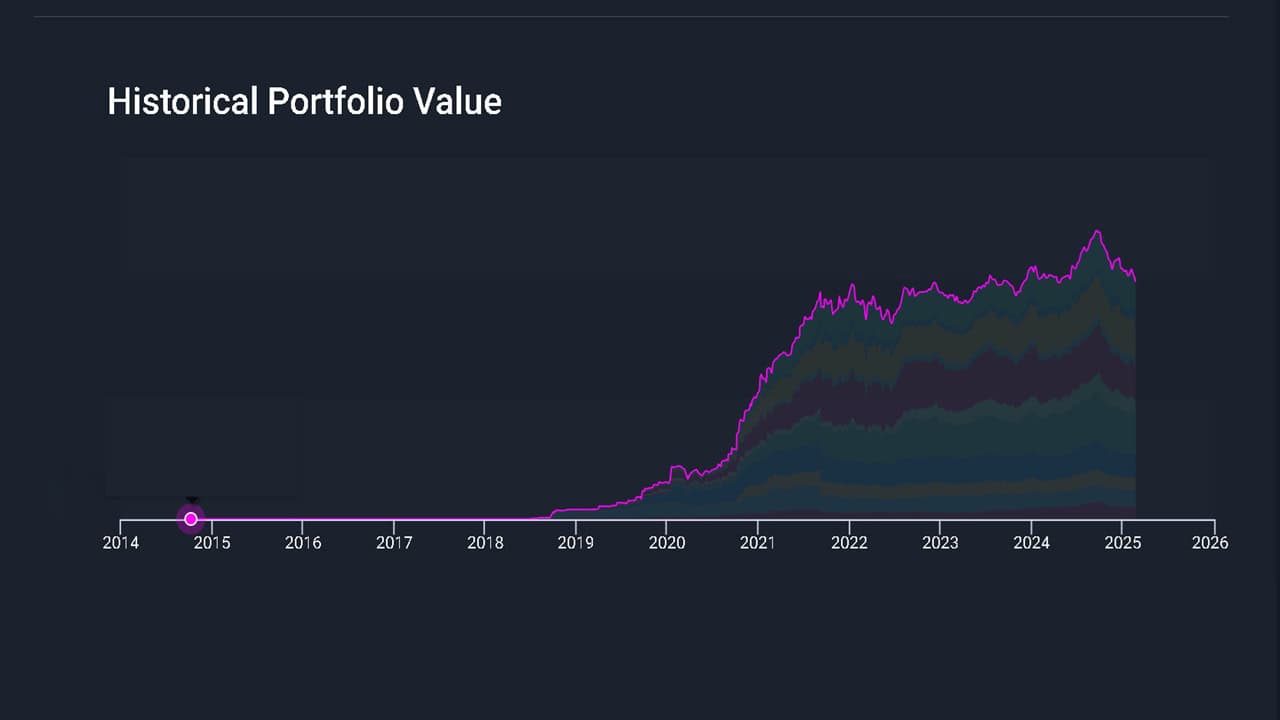Click the small arrow above the slider handle

click(x=190, y=501)
